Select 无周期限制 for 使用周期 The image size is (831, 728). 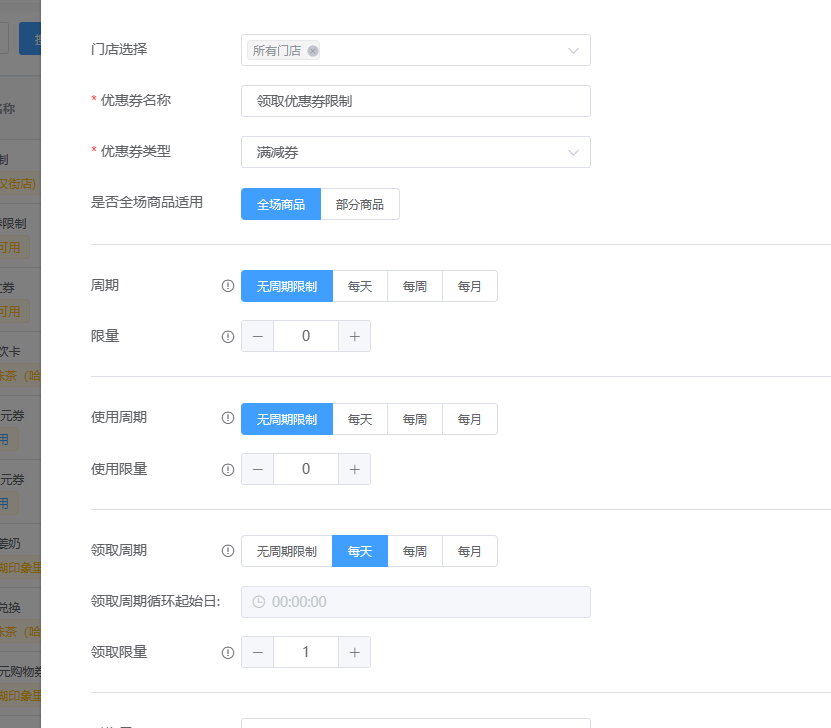coord(287,418)
